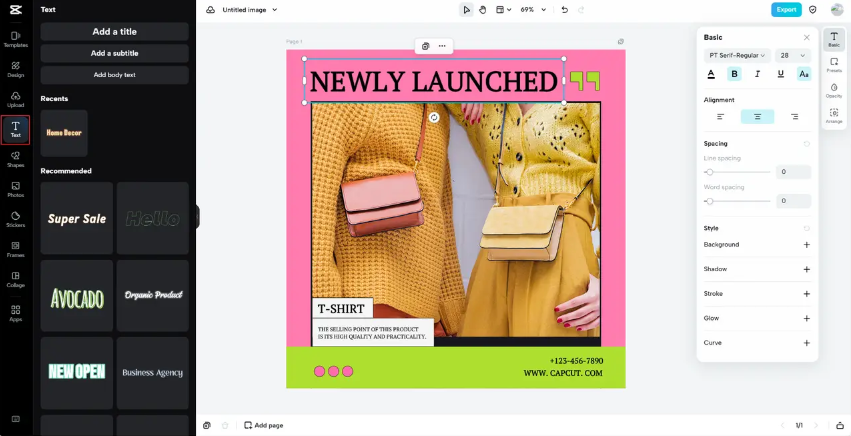Click the Word spacing value field
Viewport: 851px width, 436px height.
coord(793,201)
